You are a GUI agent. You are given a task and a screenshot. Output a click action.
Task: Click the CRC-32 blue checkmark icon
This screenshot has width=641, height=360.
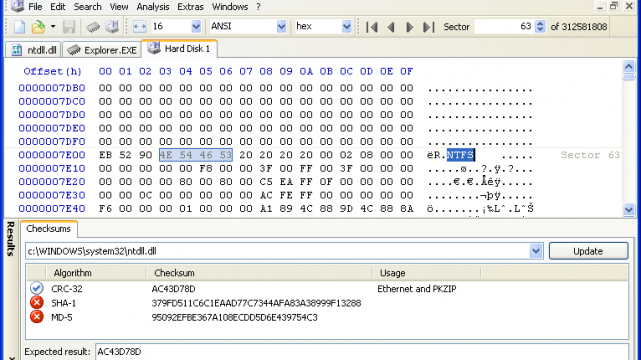pyautogui.click(x=36, y=288)
